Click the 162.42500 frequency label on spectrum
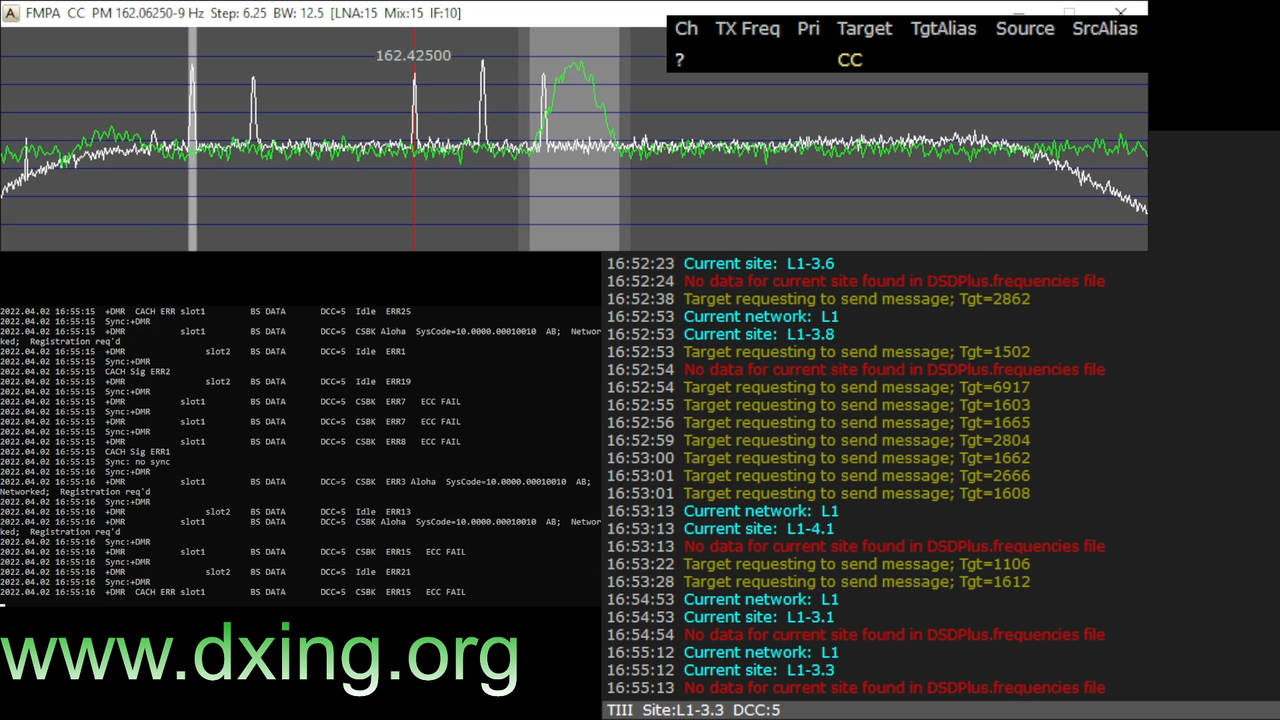Viewport: 1280px width, 720px height. 413,55
